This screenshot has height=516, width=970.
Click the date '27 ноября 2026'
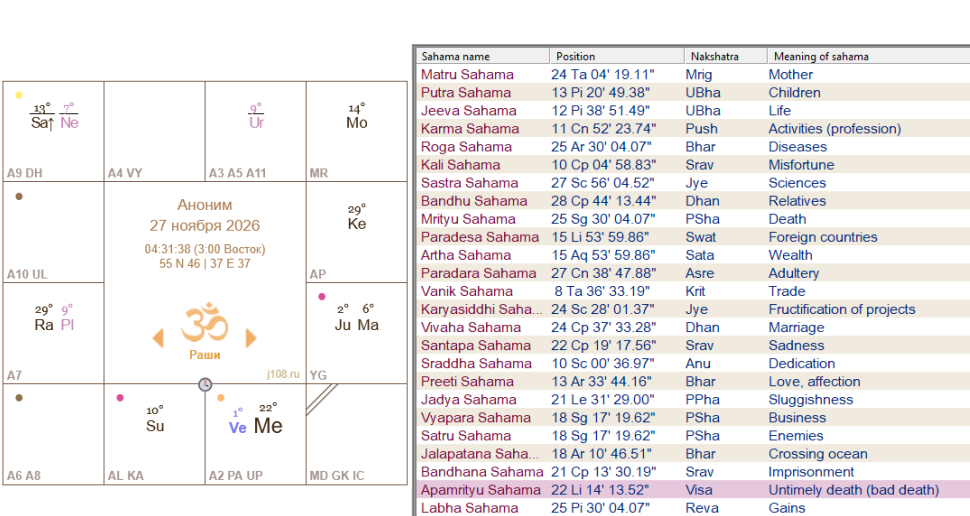click(x=205, y=225)
